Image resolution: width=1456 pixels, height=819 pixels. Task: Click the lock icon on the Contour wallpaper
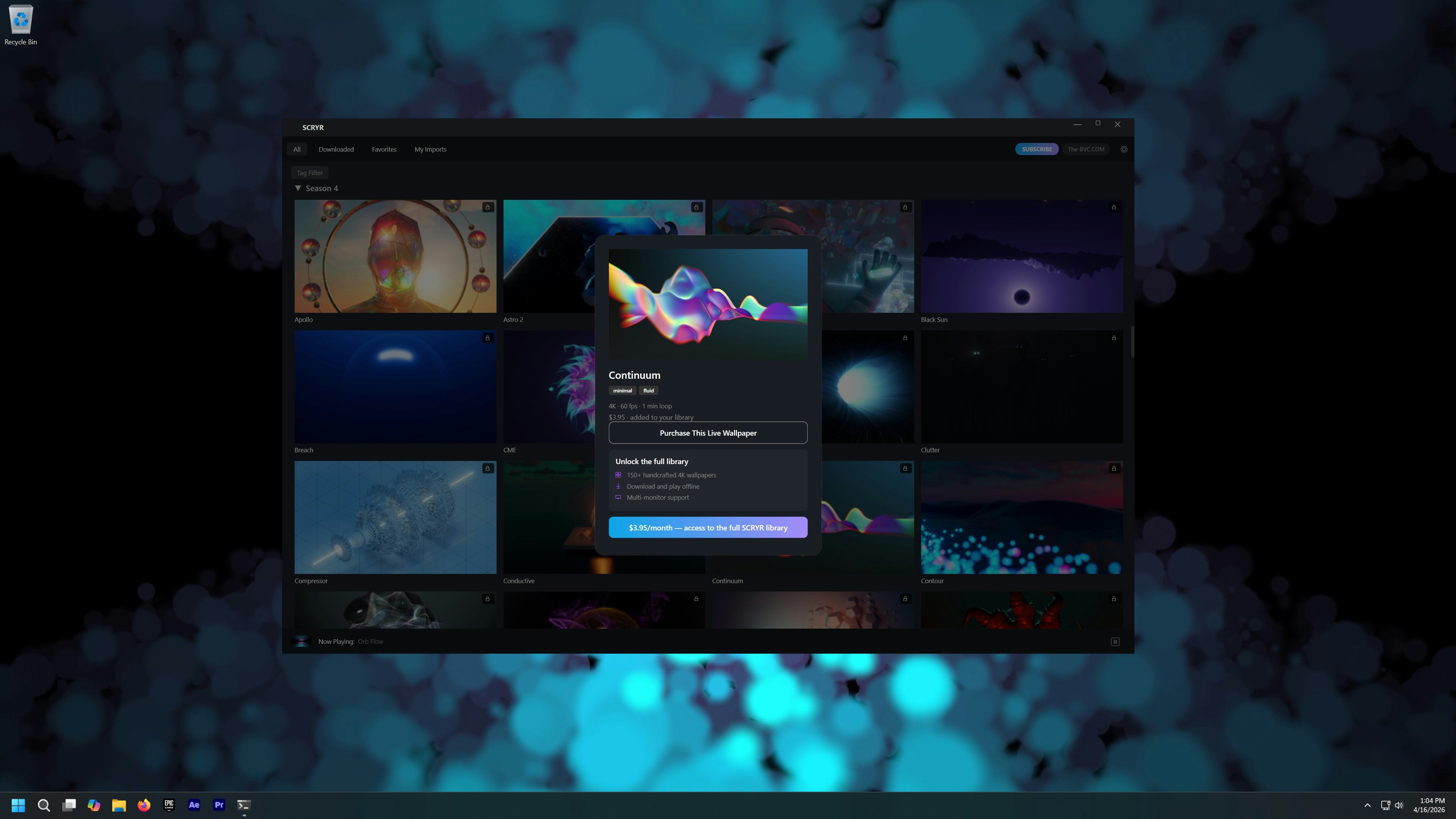tap(1114, 468)
